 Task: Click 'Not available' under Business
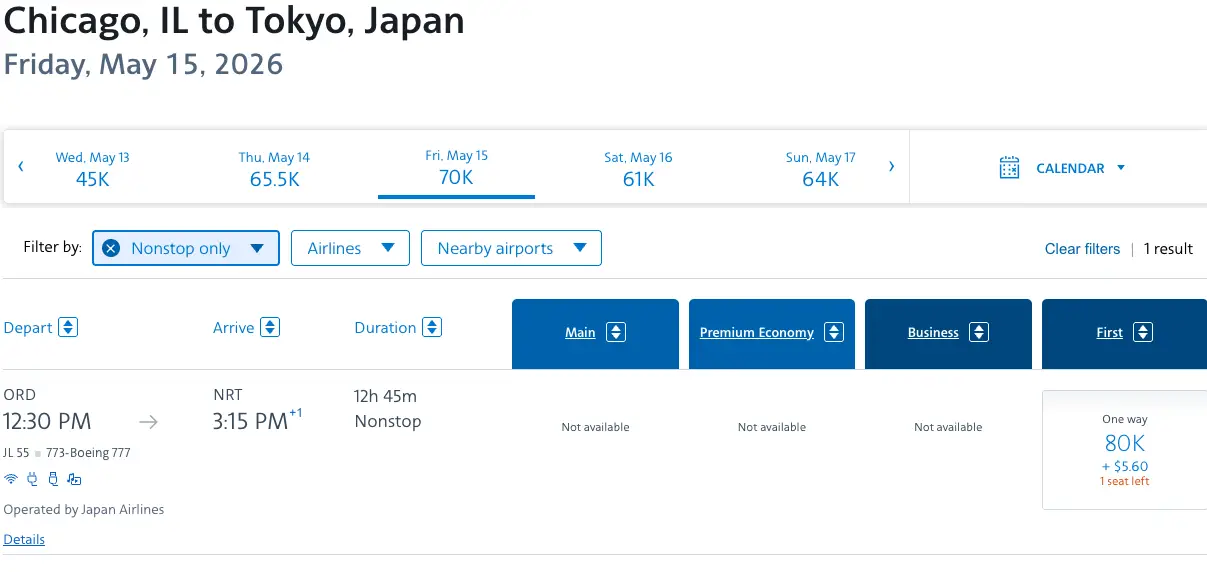(x=948, y=427)
